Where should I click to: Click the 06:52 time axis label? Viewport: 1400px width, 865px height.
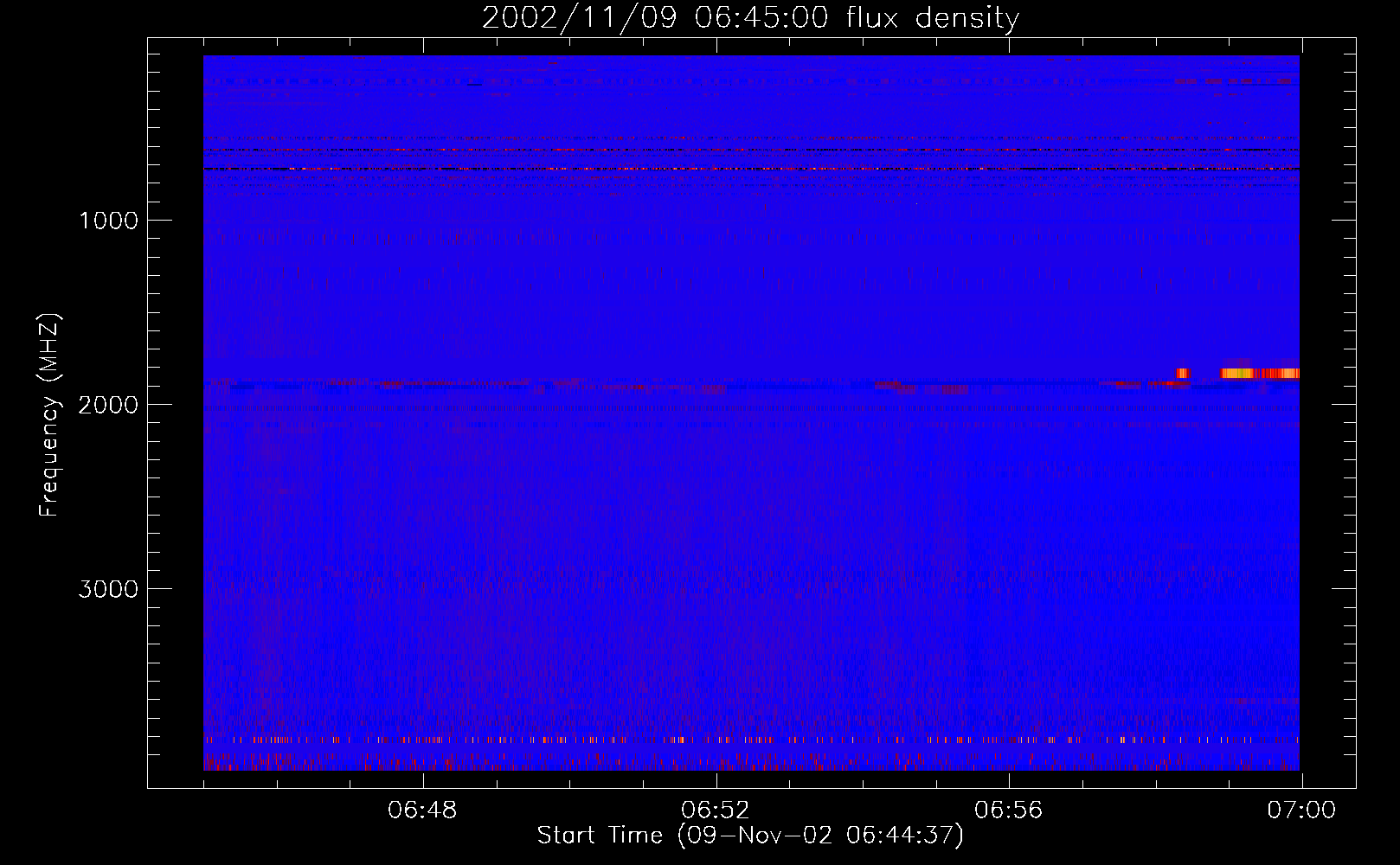click(716, 811)
